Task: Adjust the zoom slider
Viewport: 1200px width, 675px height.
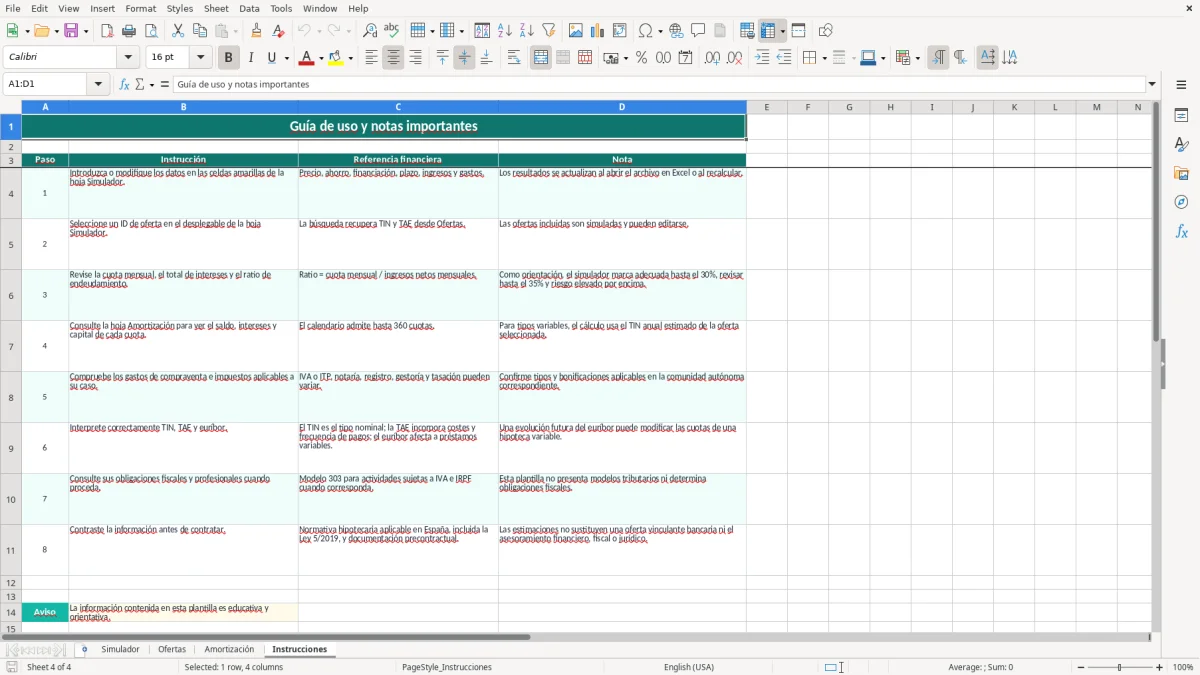Action: coord(1120,667)
